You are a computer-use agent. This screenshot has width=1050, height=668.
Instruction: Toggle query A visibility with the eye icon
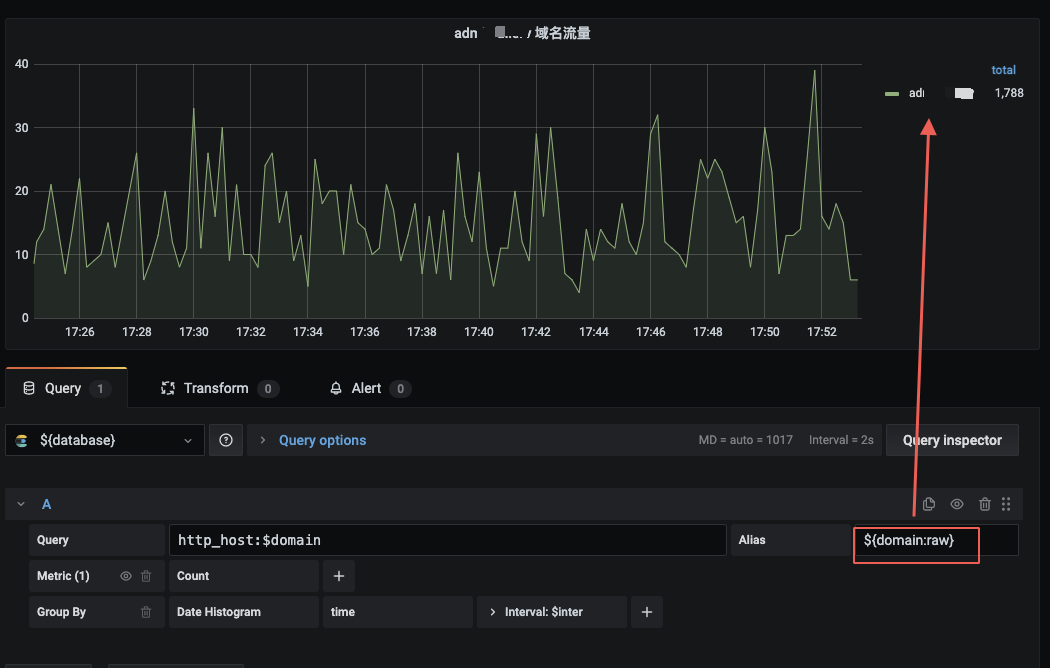pyautogui.click(x=956, y=504)
